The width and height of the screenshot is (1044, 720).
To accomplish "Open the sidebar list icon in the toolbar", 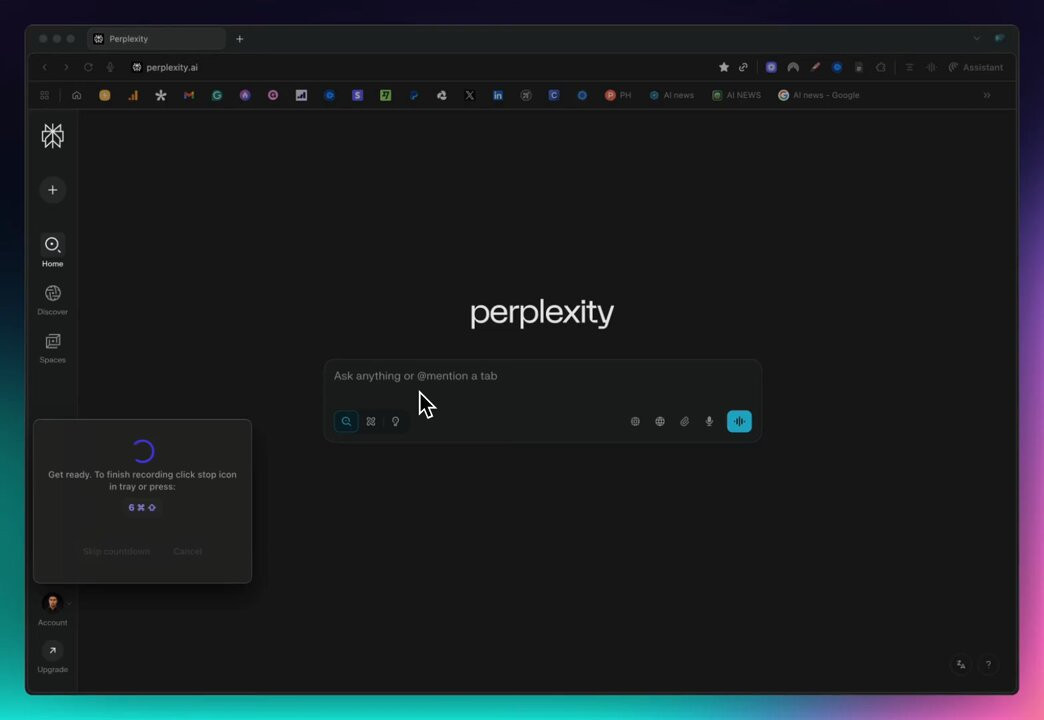I will tap(909, 67).
